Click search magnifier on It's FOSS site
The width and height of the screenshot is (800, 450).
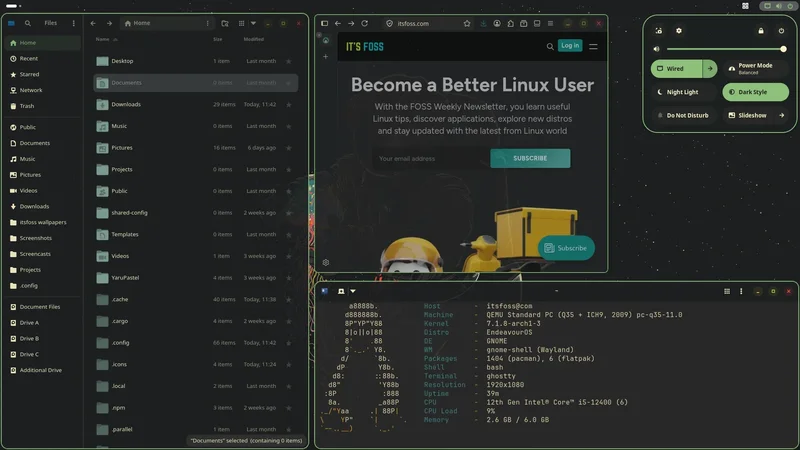550,46
